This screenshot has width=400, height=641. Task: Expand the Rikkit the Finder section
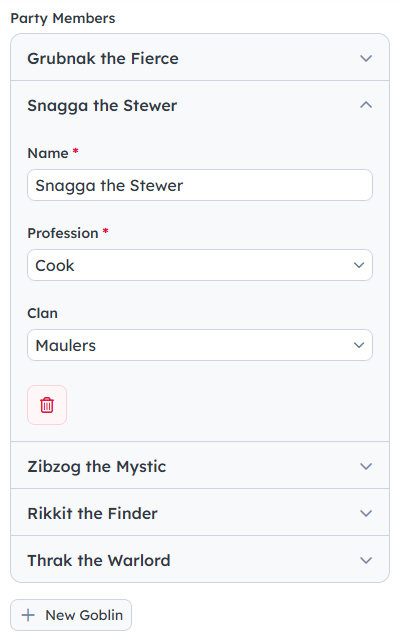pos(200,513)
